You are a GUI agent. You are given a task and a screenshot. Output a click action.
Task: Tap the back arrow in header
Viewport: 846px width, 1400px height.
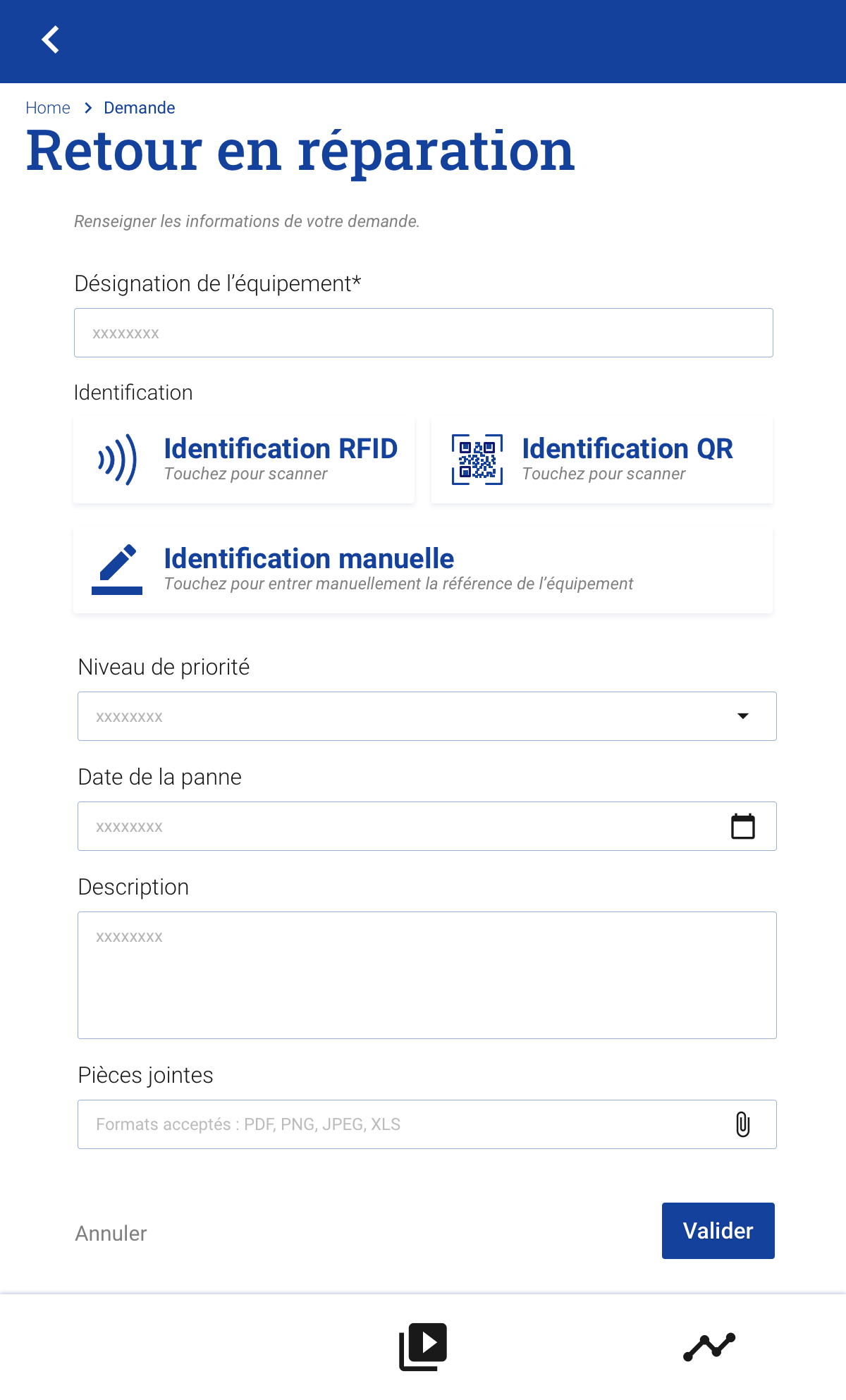50,40
